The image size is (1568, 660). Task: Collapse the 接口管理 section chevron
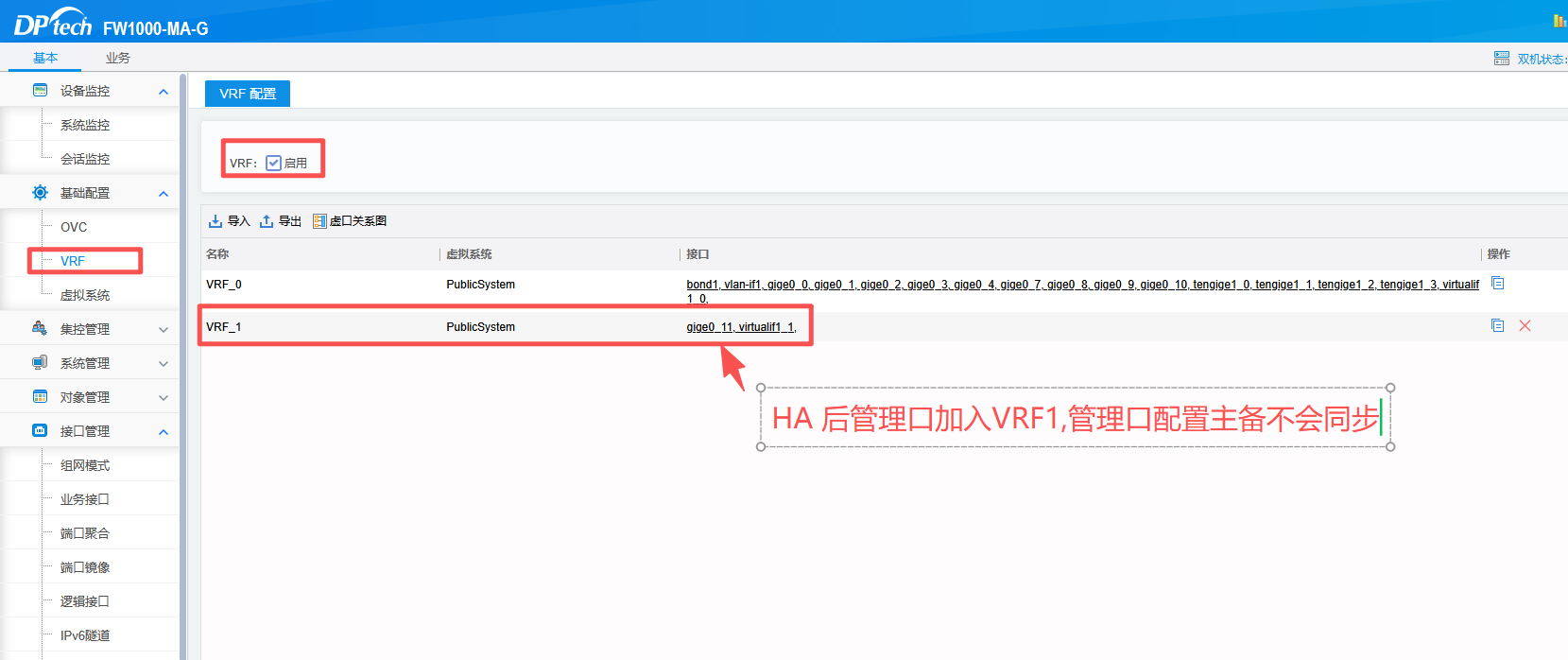(164, 432)
